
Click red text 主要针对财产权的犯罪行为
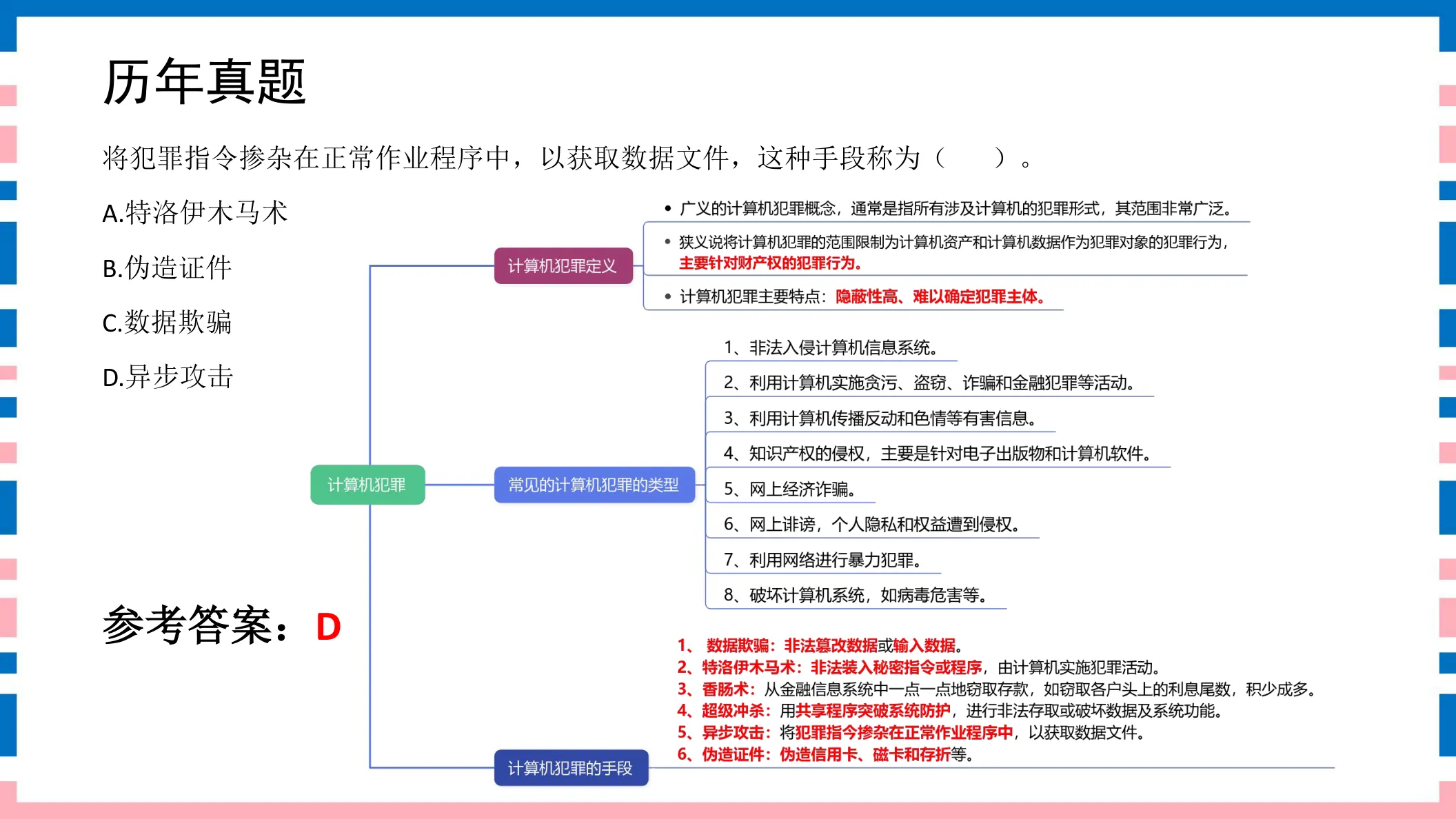pyautogui.click(x=771, y=263)
